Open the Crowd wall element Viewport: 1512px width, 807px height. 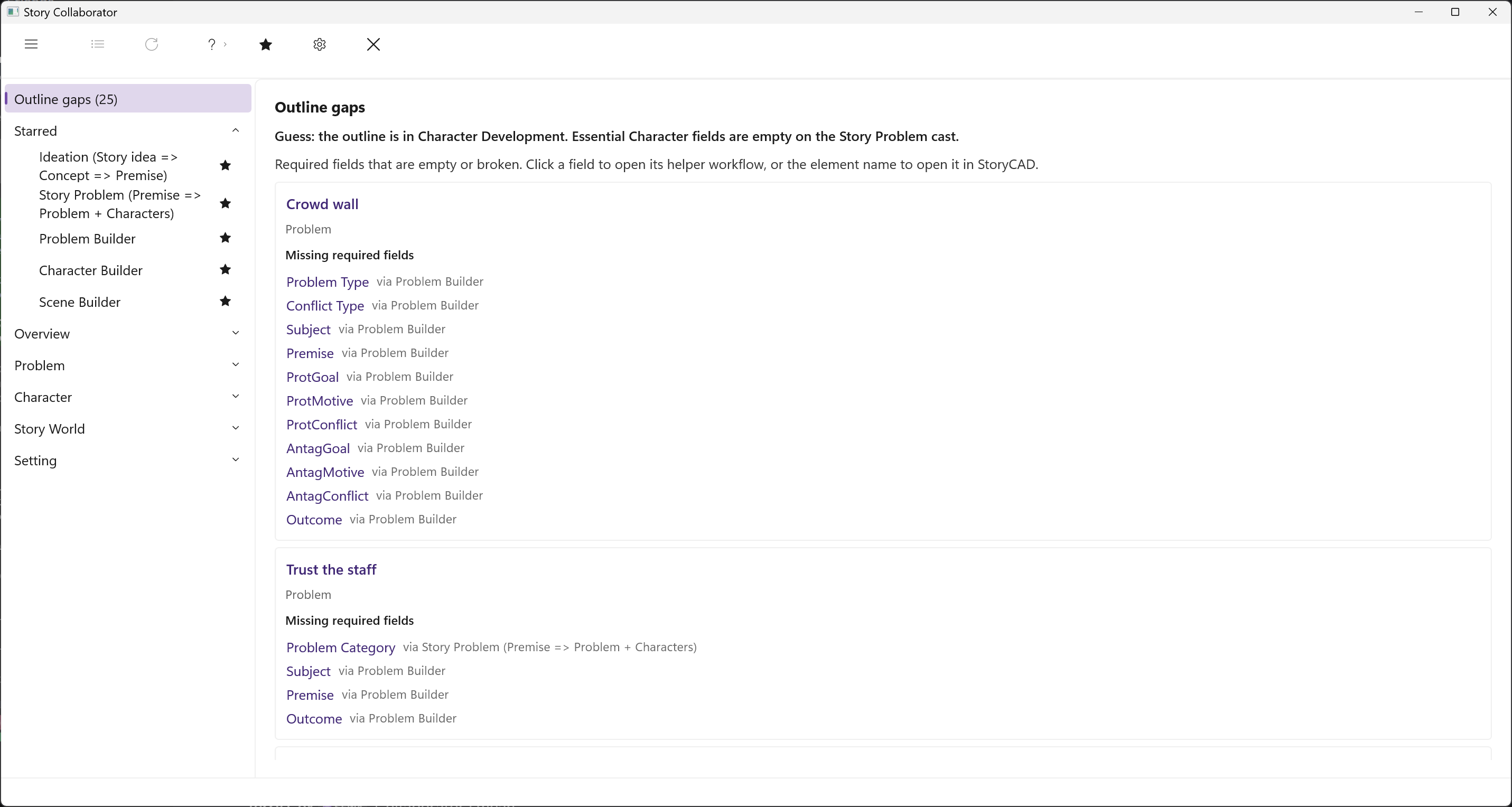(x=322, y=204)
